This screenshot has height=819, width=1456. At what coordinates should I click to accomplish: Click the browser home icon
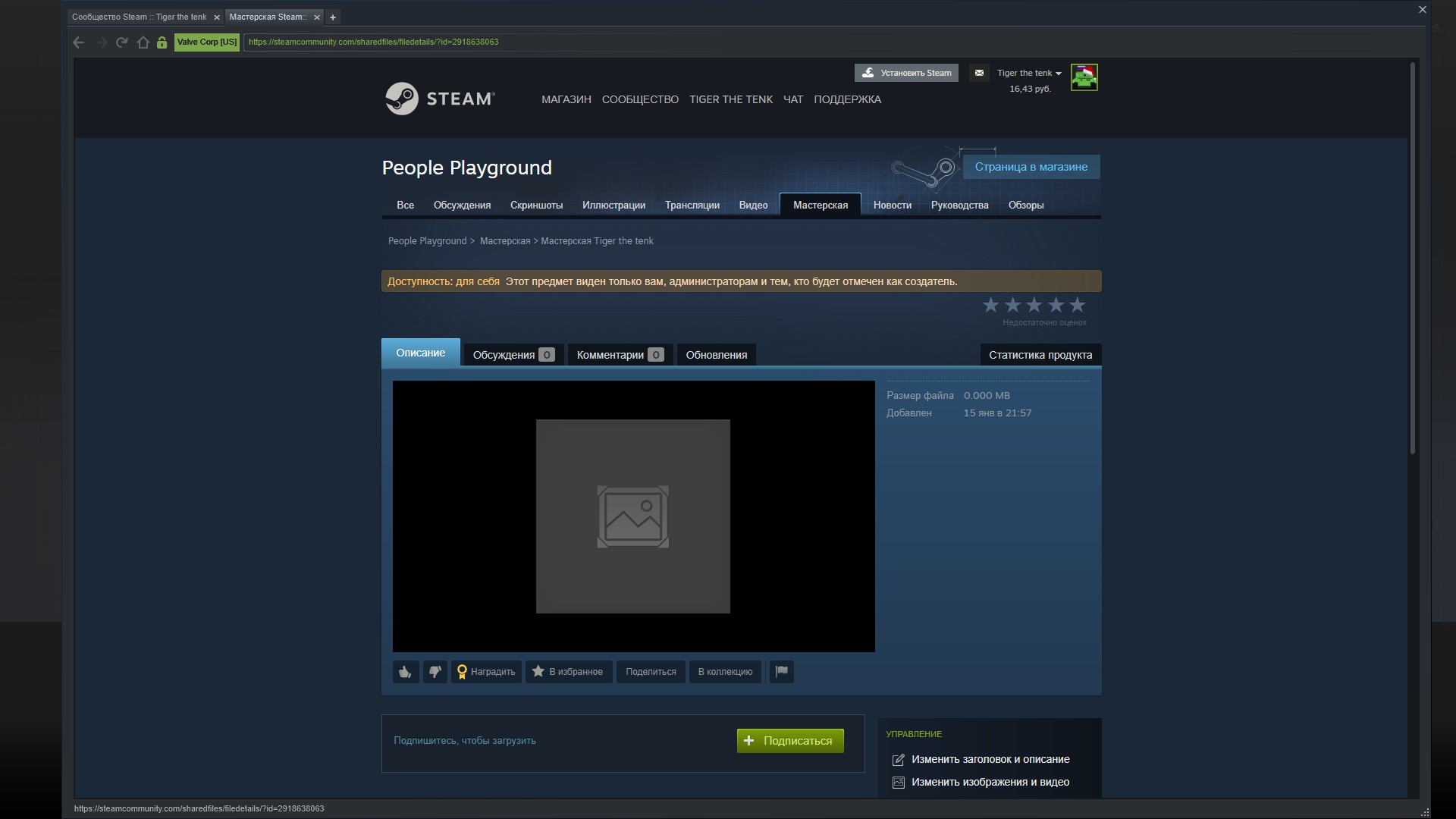(x=143, y=42)
